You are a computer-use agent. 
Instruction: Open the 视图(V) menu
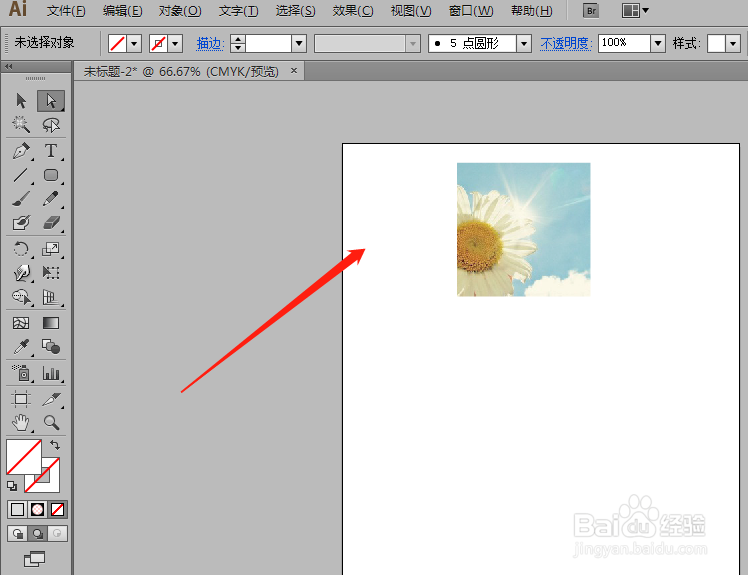click(411, 10)
